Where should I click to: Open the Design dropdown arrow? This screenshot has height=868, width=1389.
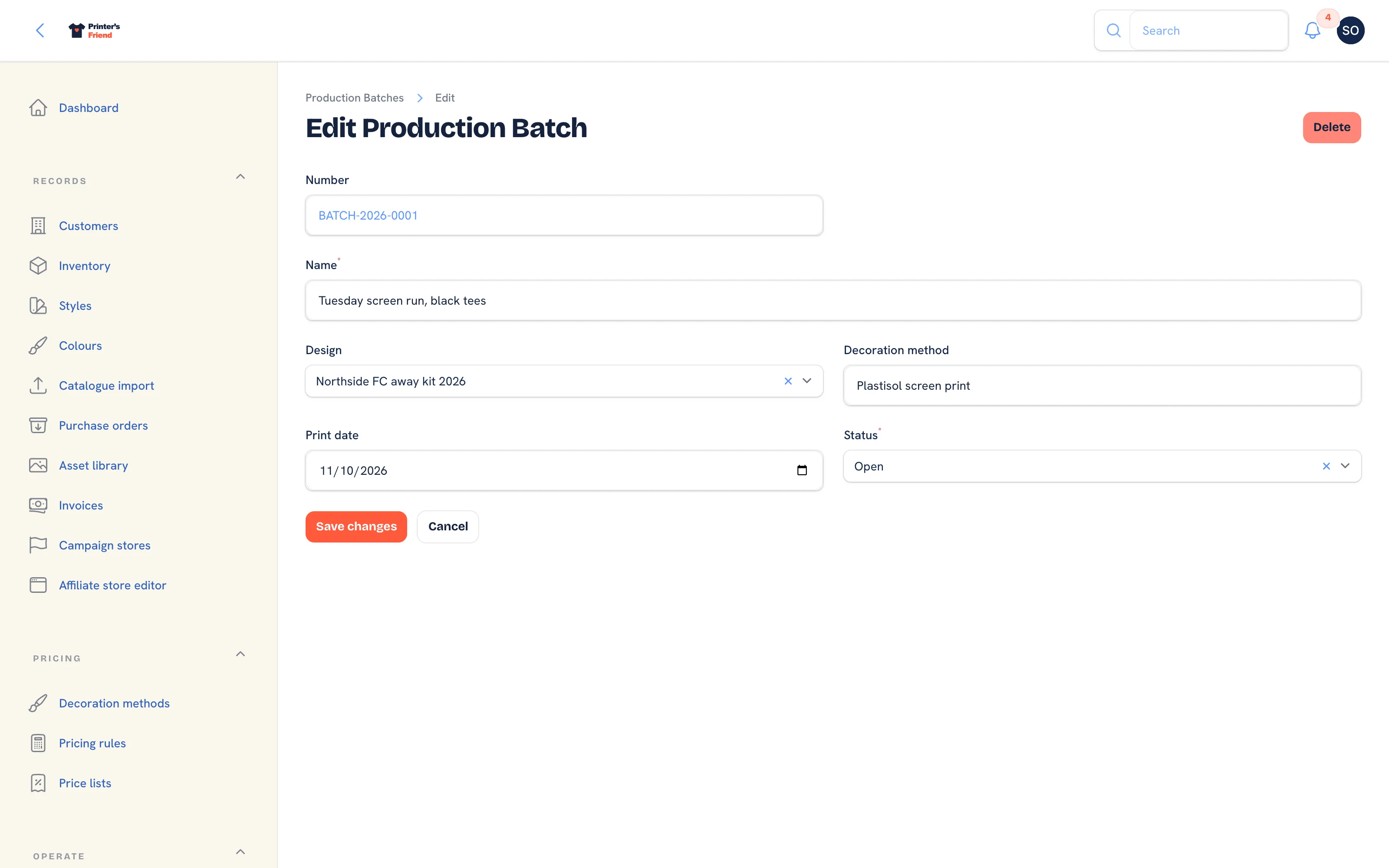click(x=806, y=381)
